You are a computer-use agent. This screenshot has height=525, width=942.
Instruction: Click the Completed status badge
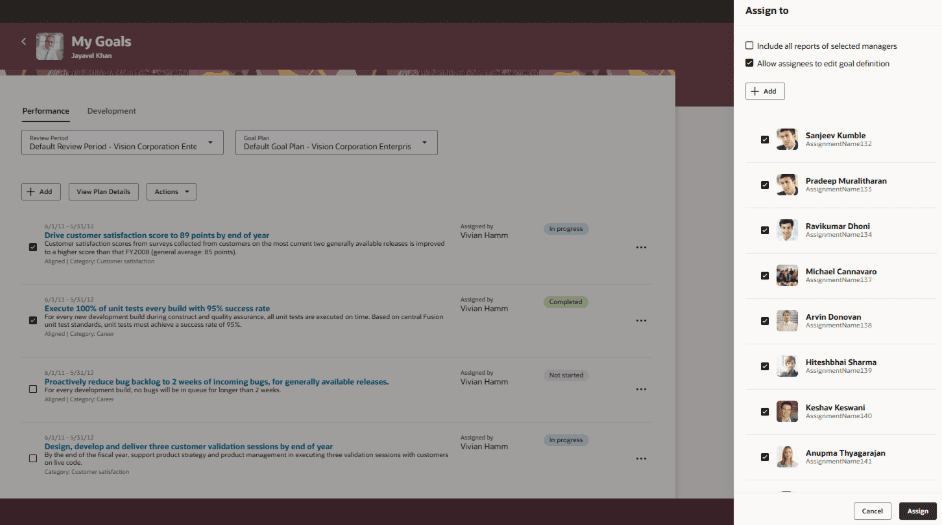(565, 302)
